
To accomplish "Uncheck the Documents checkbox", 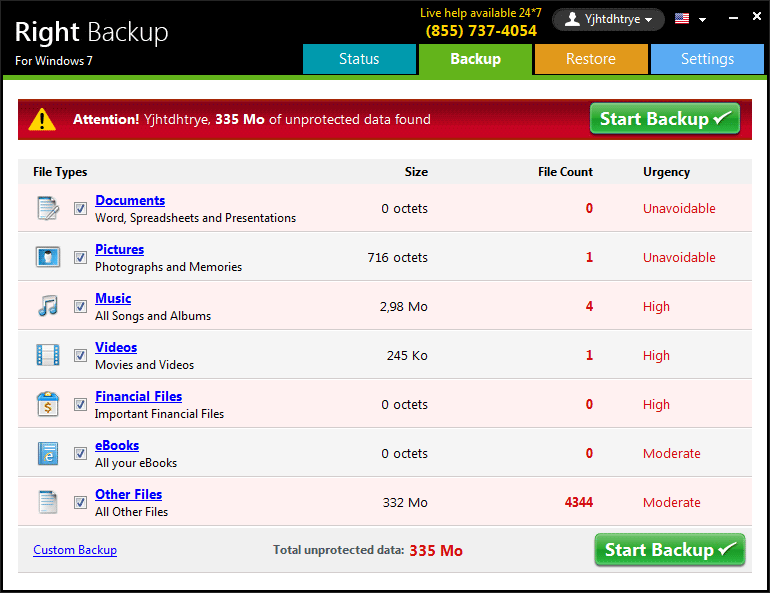I will 81,209.
